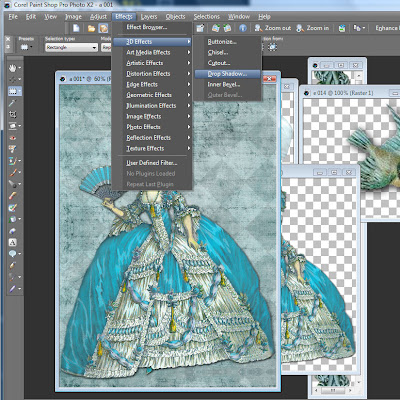The image size is (400, 400).
Task: Click Zoom out on the toolbar
Action: [x=273, y=28]
